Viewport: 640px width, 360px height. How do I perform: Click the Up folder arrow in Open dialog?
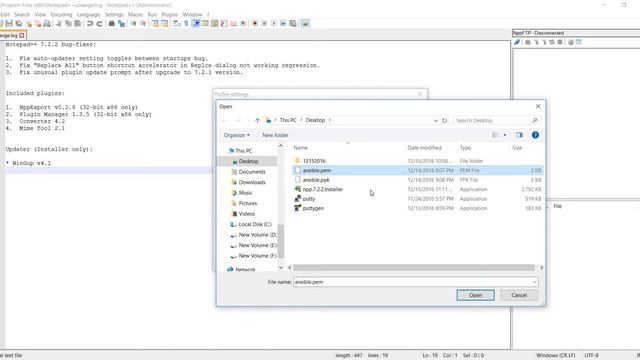257,120
